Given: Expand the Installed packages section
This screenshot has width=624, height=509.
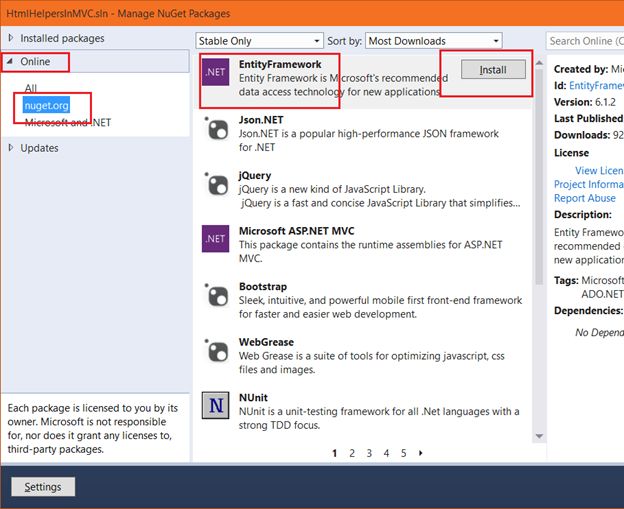Looking at the screenshot, I should (11, 38).
